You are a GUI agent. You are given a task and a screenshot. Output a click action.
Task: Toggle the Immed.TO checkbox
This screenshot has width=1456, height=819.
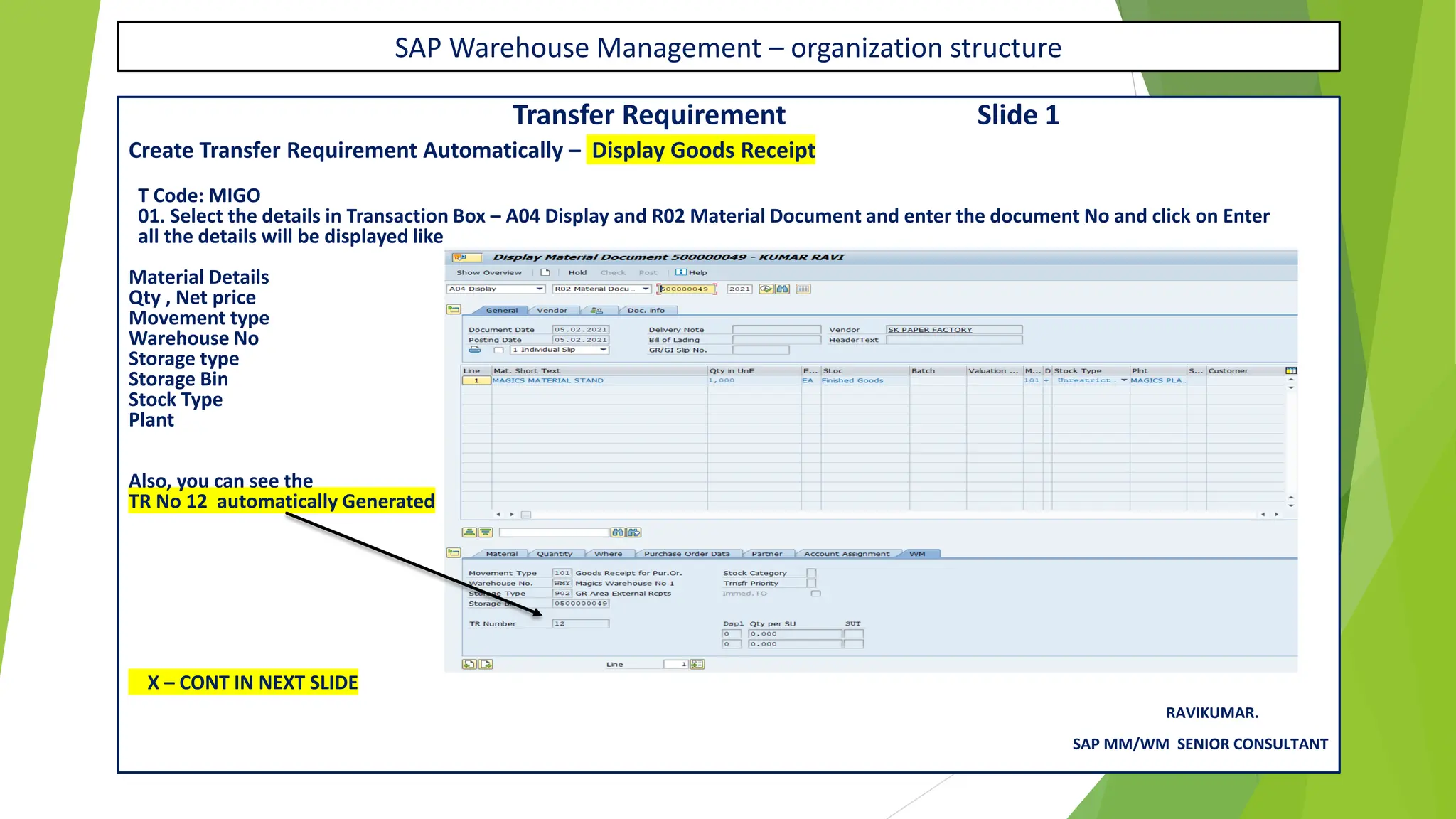[x=816, y=594]
